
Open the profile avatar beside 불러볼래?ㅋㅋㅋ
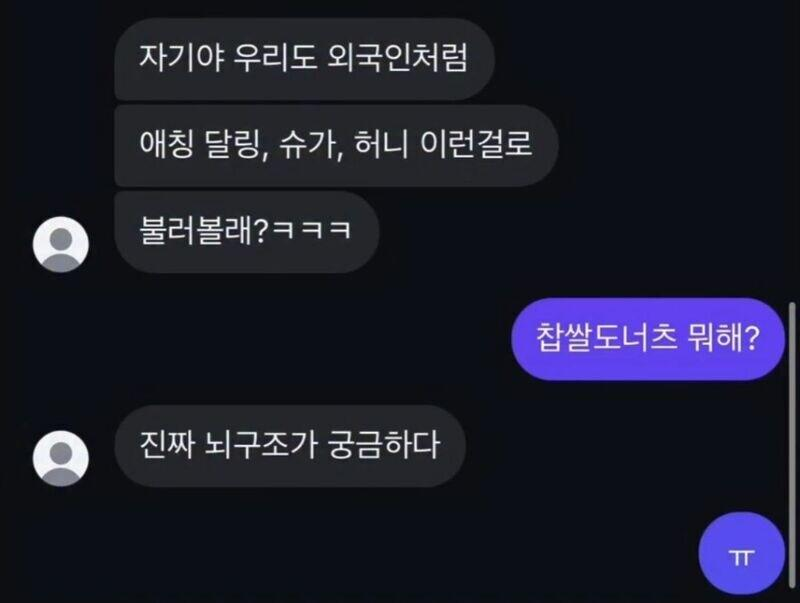(x=61, y=244)
